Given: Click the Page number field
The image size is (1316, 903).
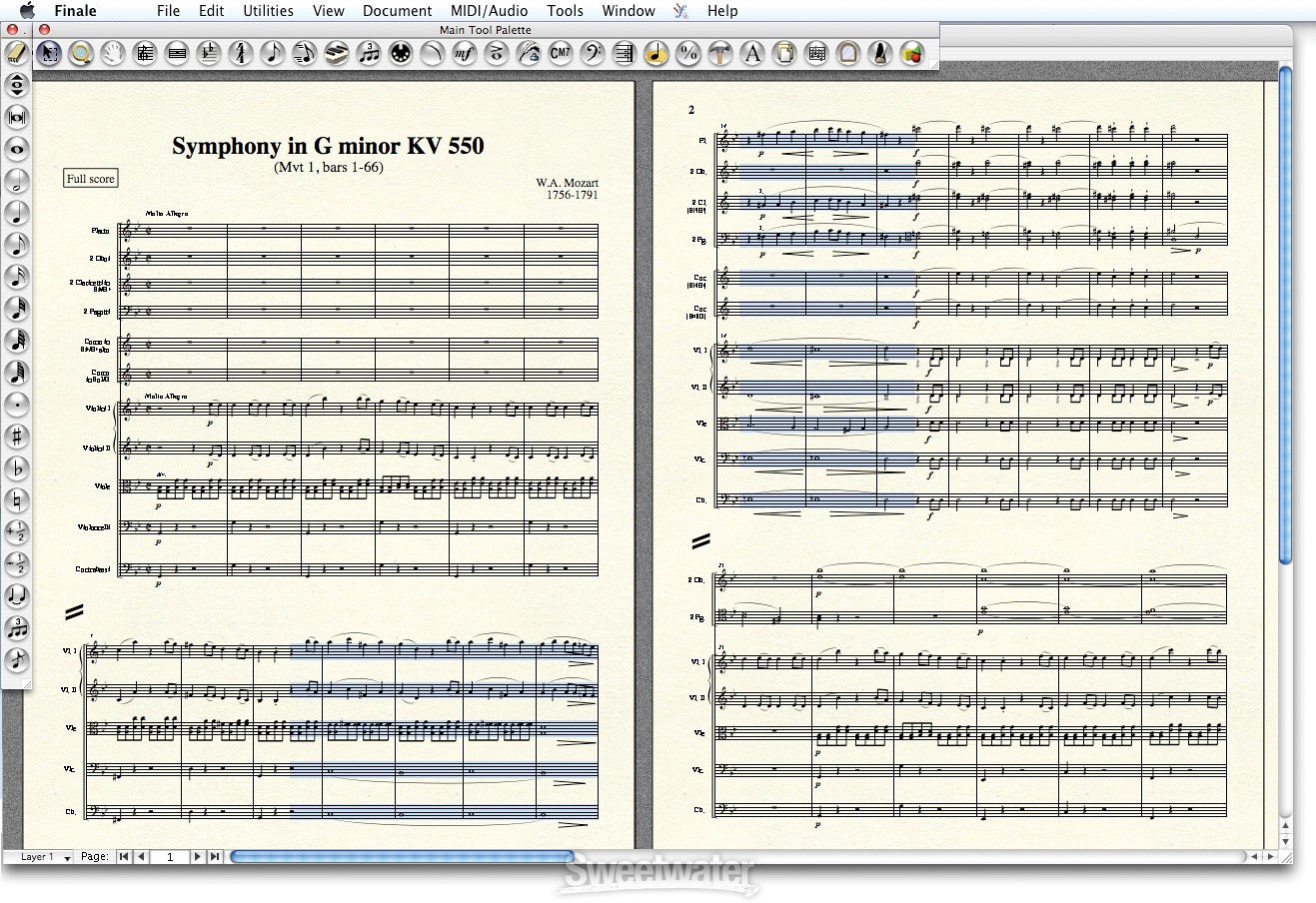Looking at the screenshot, I should tap(170, 857).
